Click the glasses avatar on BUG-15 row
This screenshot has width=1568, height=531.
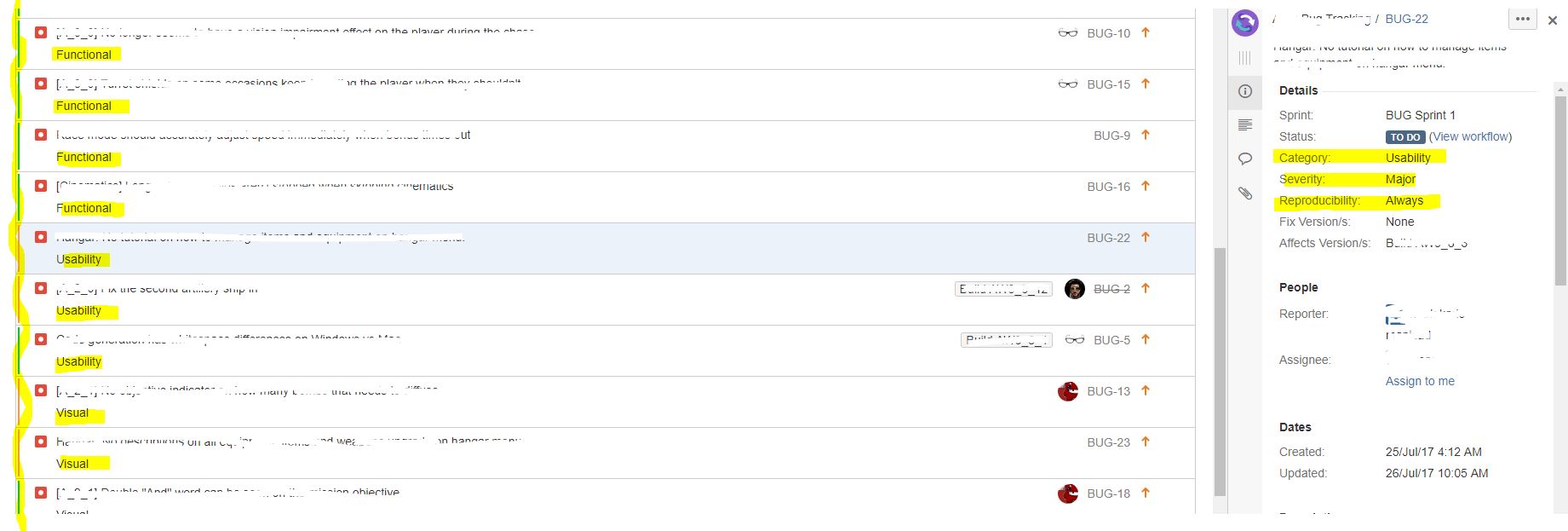(1068, 84)
